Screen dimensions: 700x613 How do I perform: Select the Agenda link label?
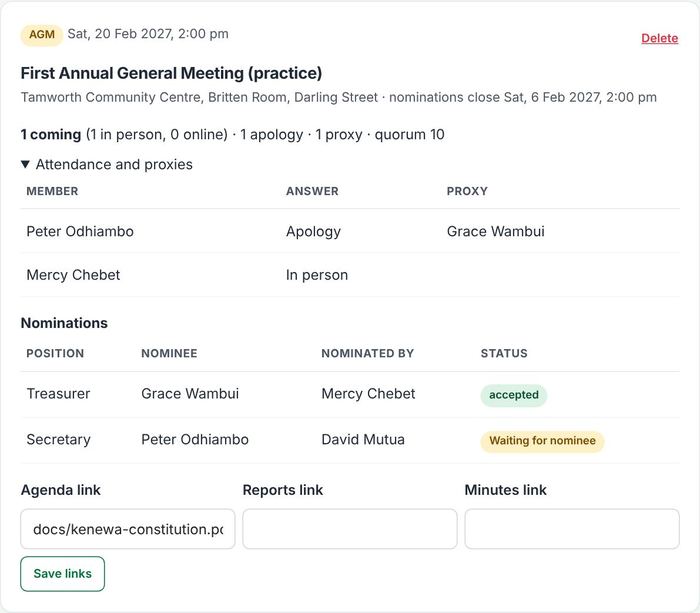tap(61, 490)
